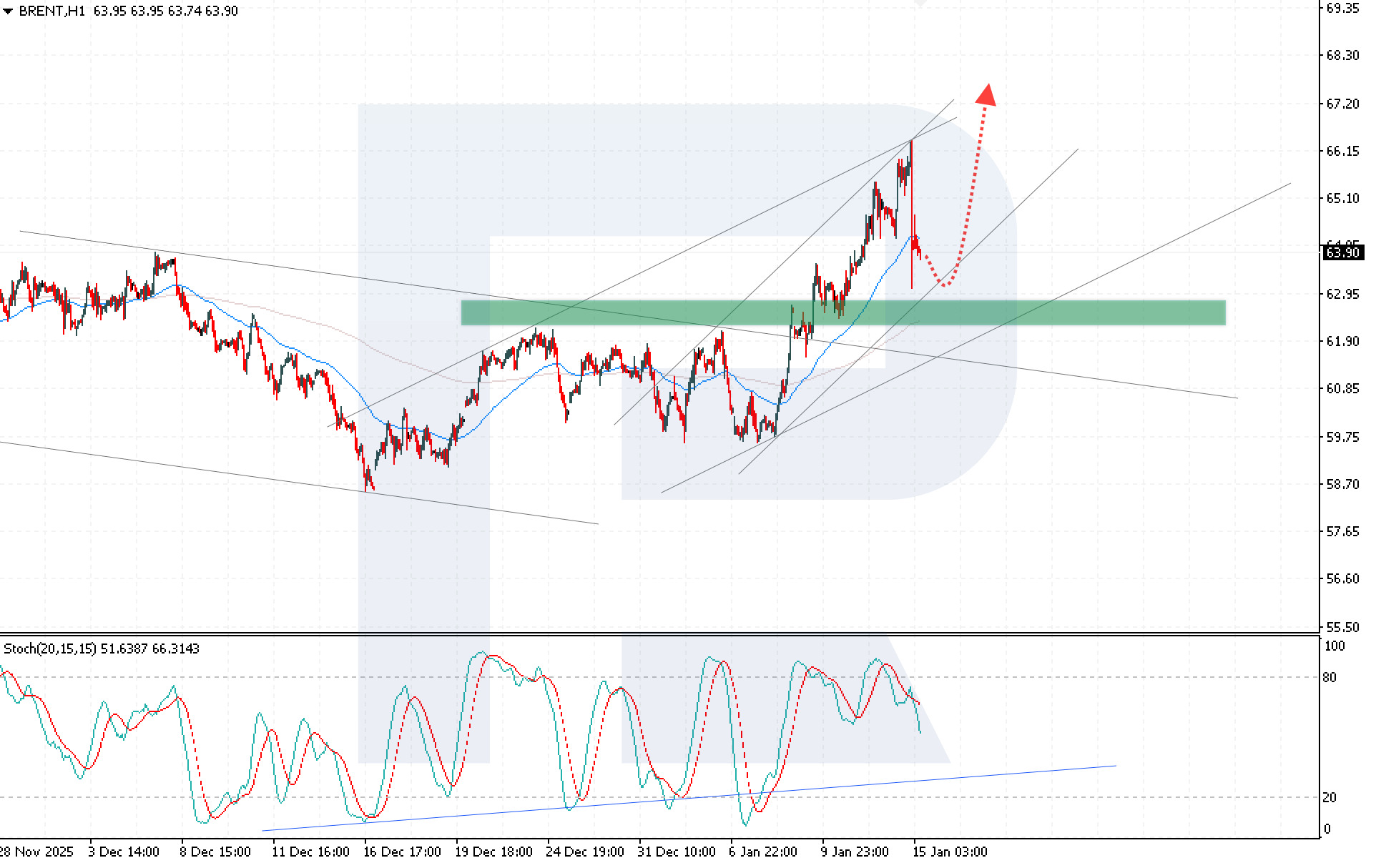The image size is (1376, 868).
Task: Click the 19 Dec 18:00 time label
Action: tap(493, 852)
